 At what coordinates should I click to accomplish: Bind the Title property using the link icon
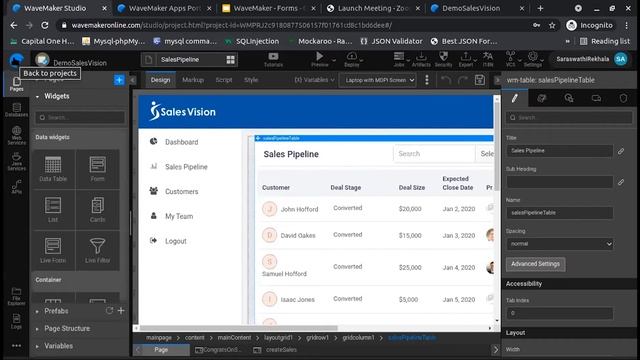[621, 151]
